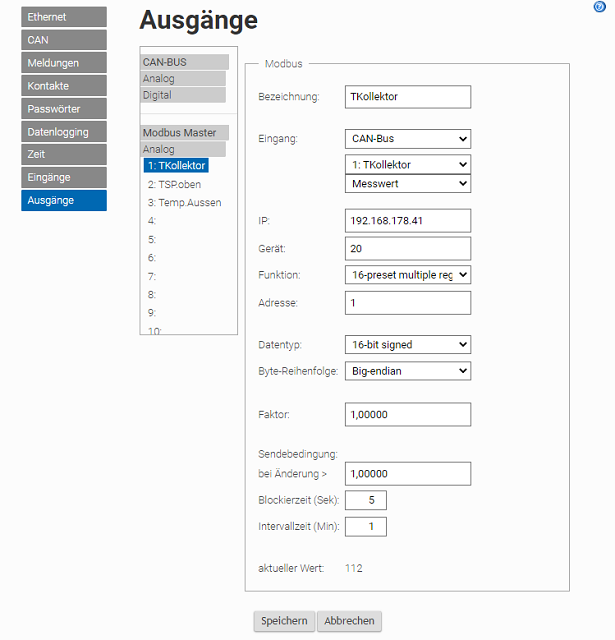The height and width of the screenshot is (640, 615).
Task: Open the help icon in top corner
Action: tap(599, 7)
